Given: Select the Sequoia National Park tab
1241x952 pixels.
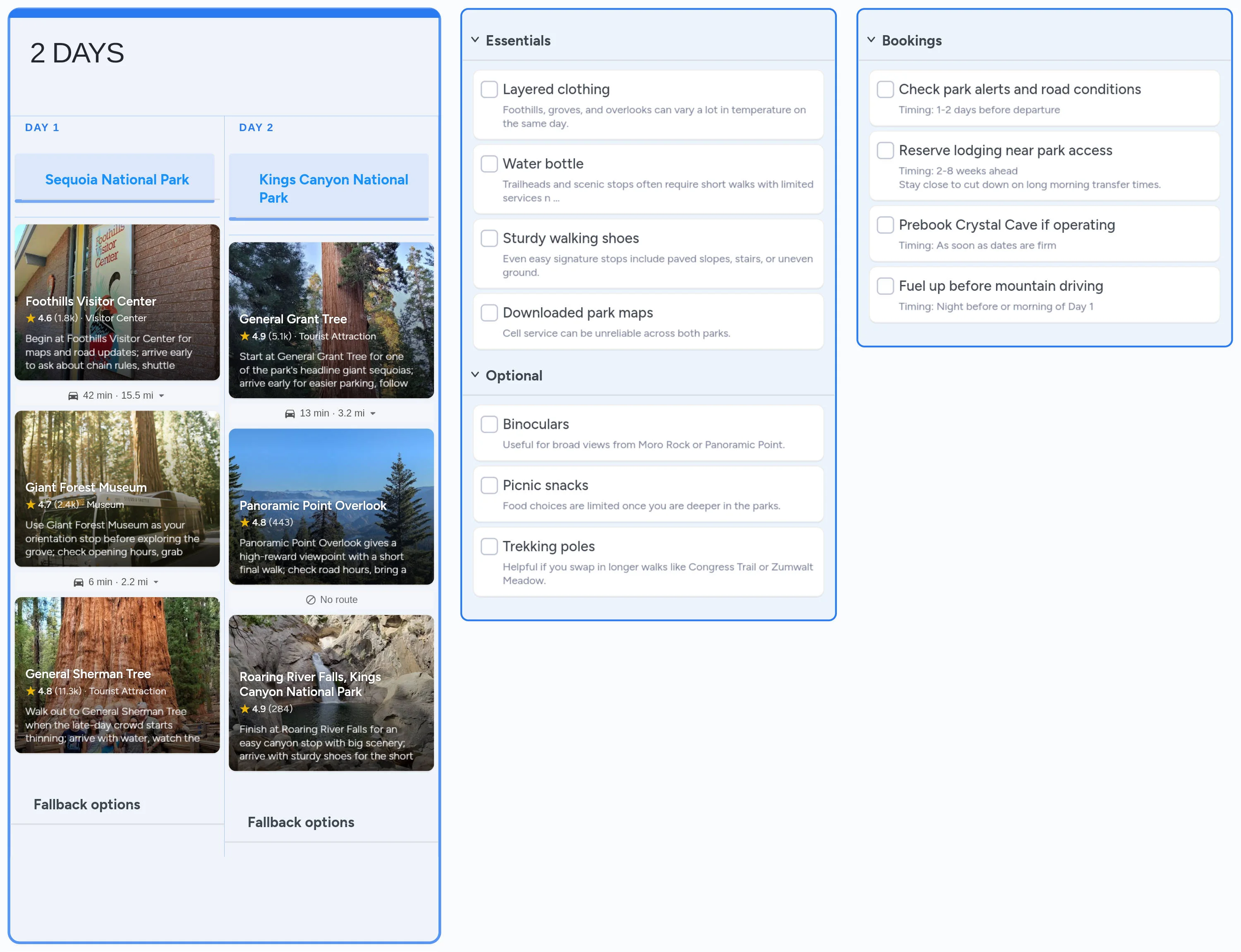Looking at the screenshot, I should tap(117, 179).
